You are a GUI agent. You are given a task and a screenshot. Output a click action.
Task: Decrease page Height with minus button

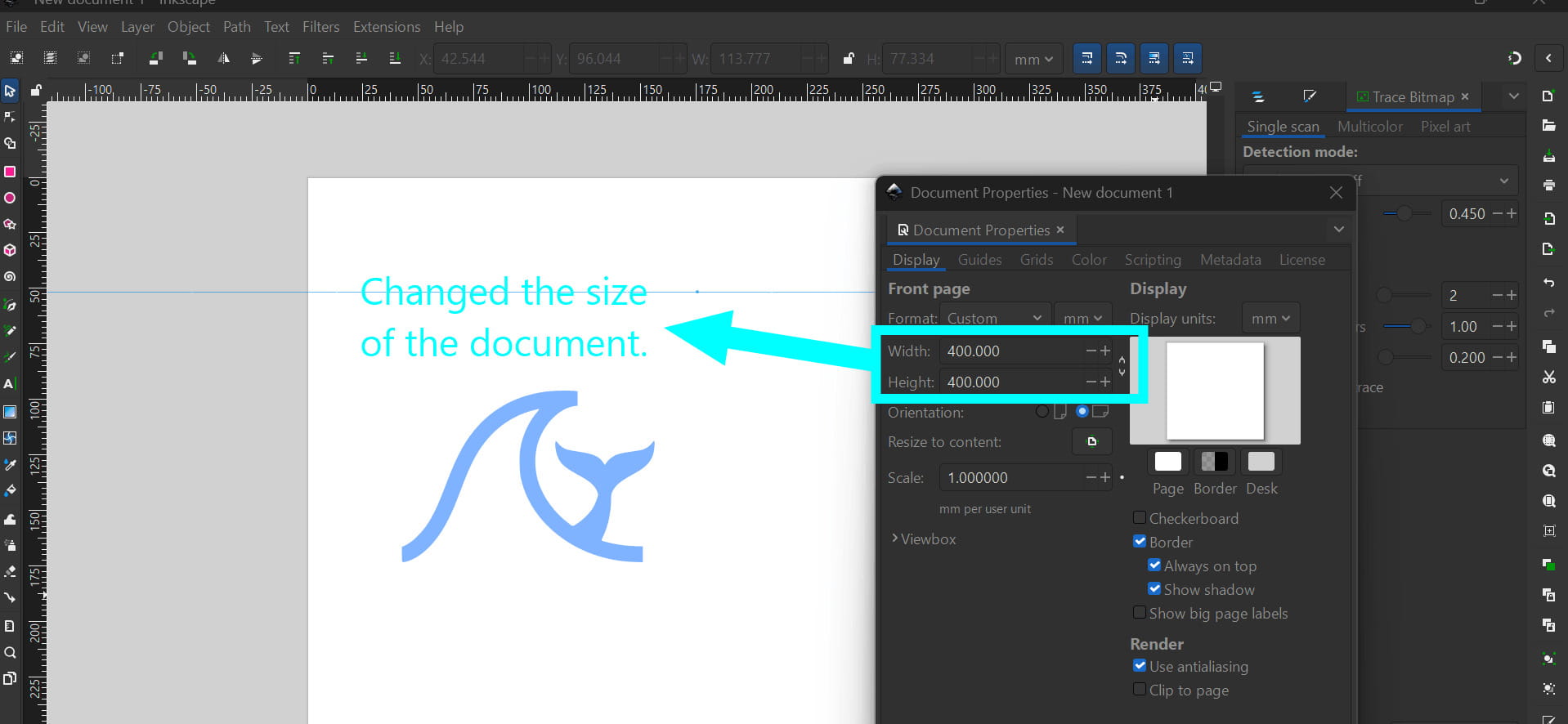click(1091, 382)
